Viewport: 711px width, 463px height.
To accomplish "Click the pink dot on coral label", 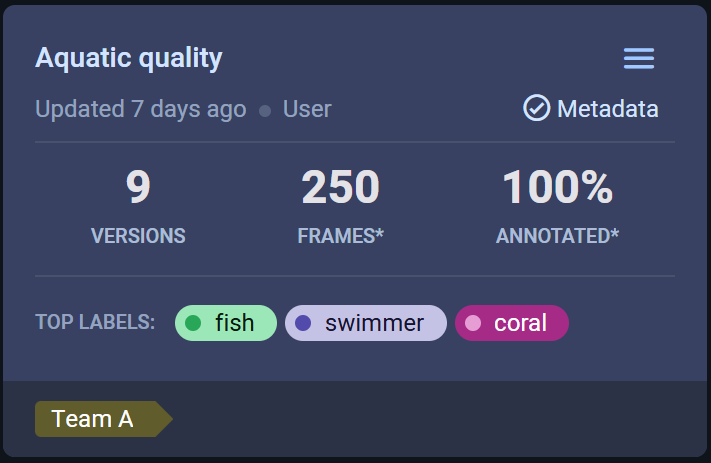I will tap(473, 323).
